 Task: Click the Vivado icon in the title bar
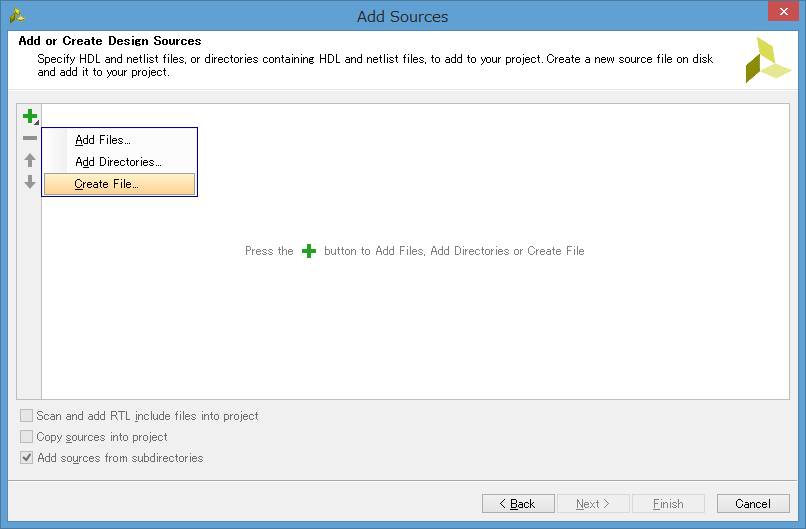pyautogui.click(x=17, y=15)
